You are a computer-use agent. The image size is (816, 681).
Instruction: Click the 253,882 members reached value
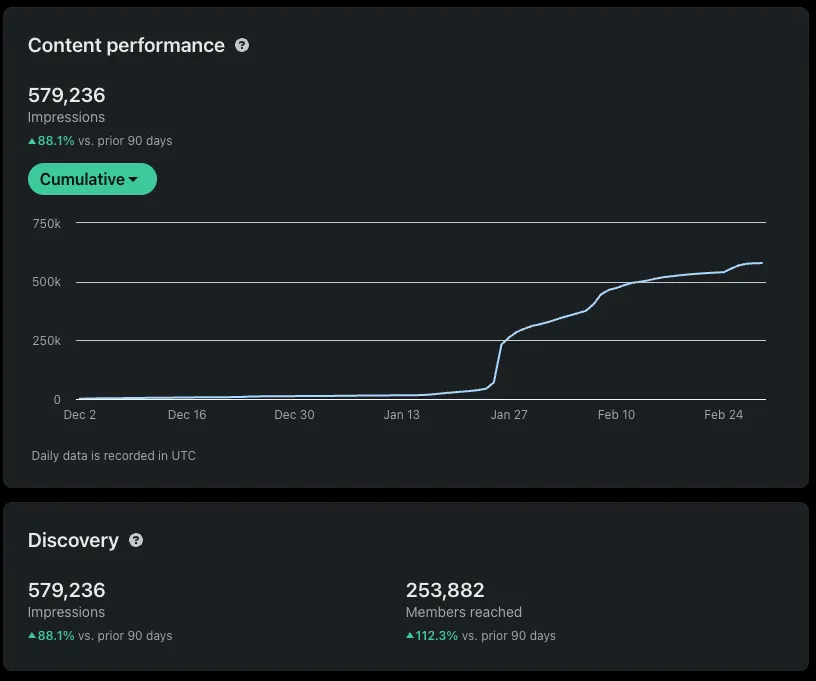click(x=445, y=590)
